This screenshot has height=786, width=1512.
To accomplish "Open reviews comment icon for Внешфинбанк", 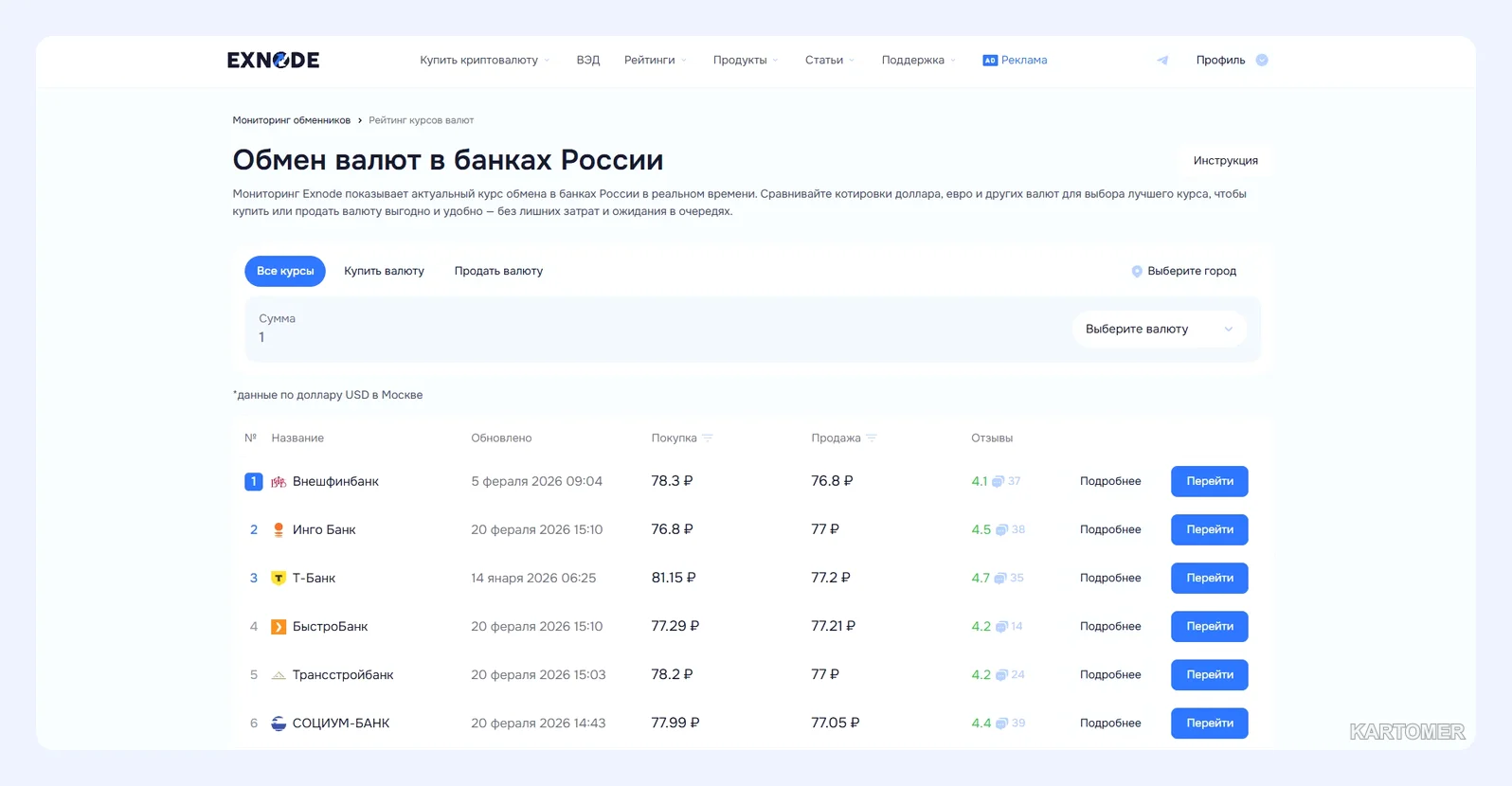I will tap(998, 481).
